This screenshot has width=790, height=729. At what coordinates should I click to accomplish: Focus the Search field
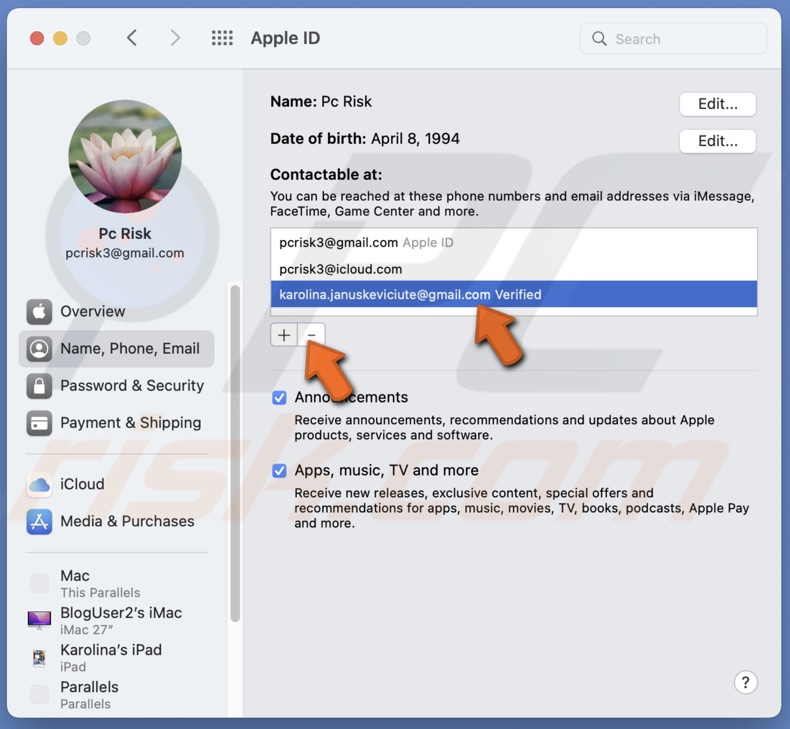673,39
